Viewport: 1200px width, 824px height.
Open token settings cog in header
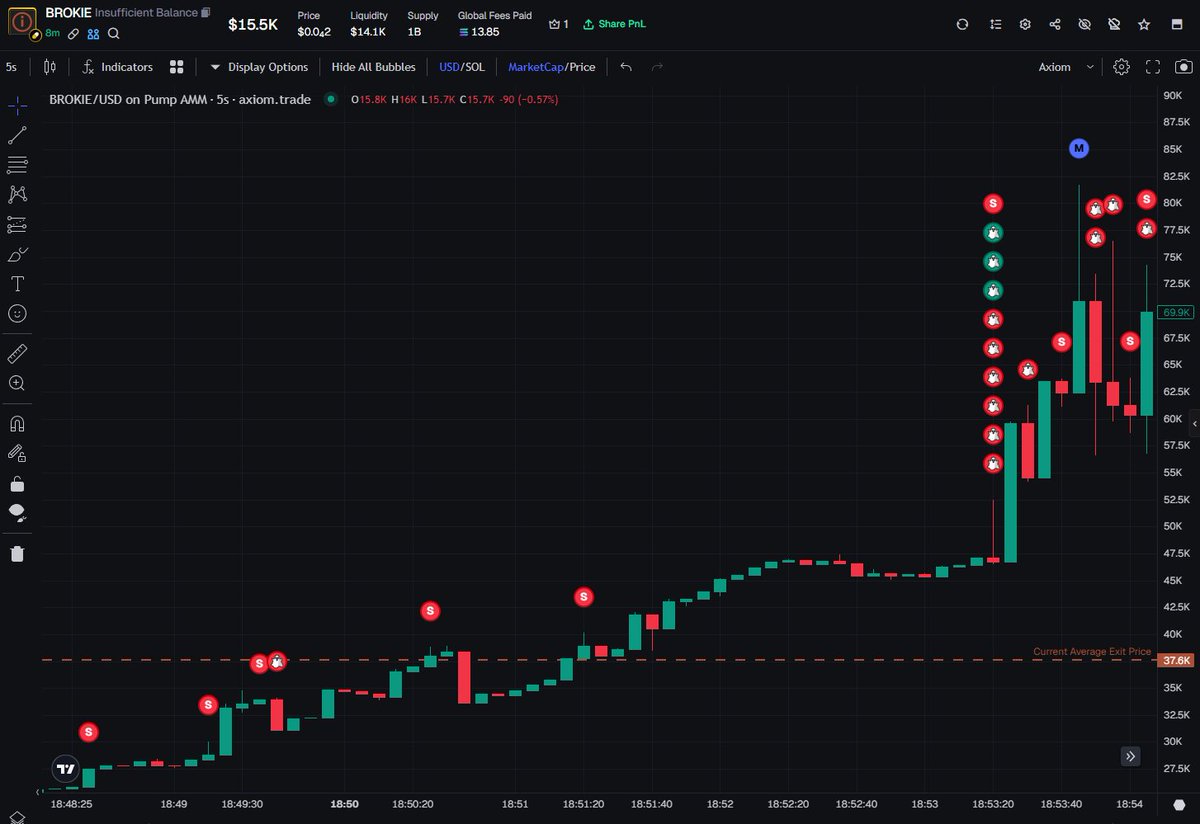click(x=1025, y=24)
